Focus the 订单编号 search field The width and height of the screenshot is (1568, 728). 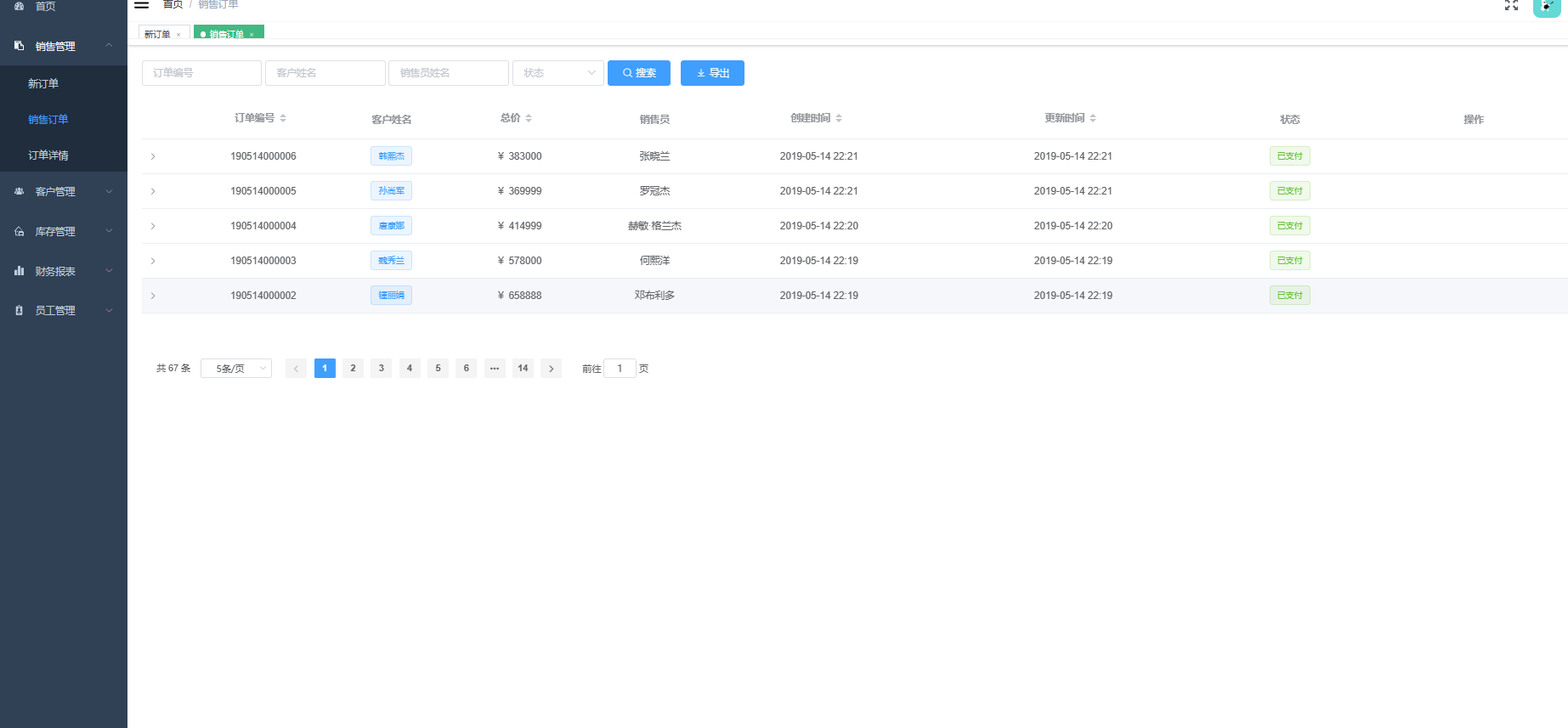(201, 73)
